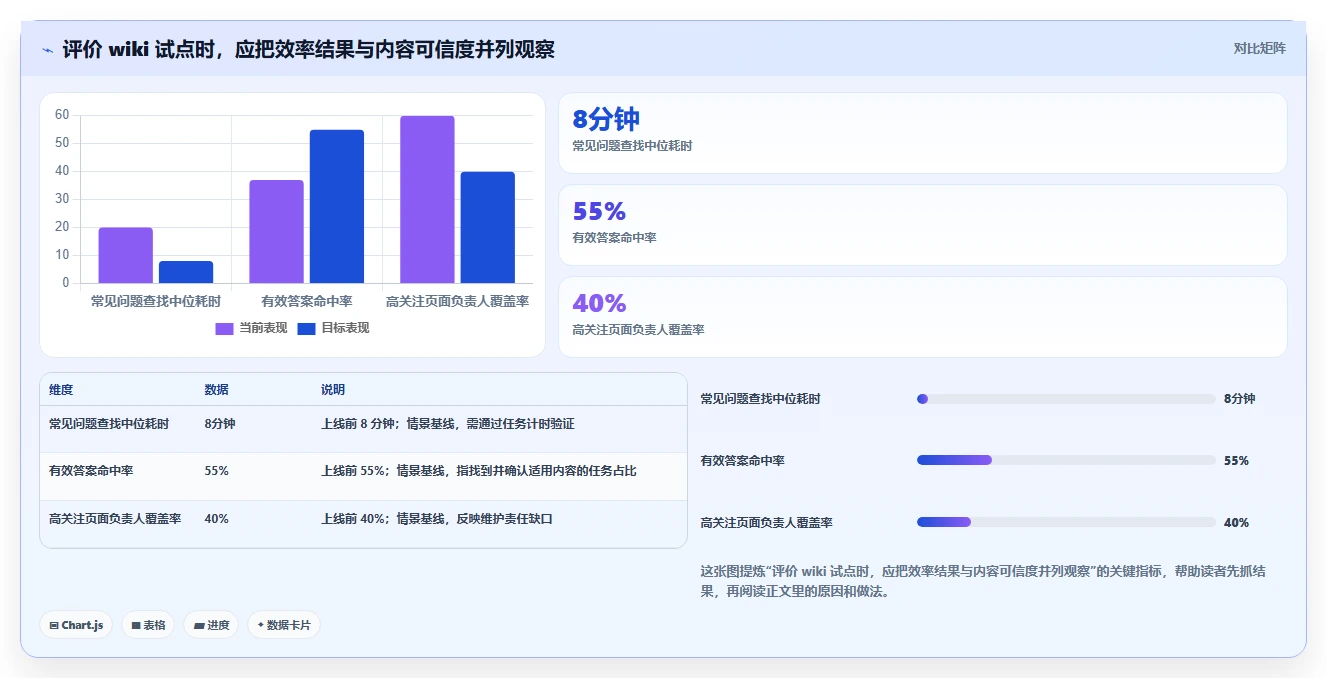This screenshot has height=678, width=1327.
Task: Click the 维度 column header
Action: (61, 390)
